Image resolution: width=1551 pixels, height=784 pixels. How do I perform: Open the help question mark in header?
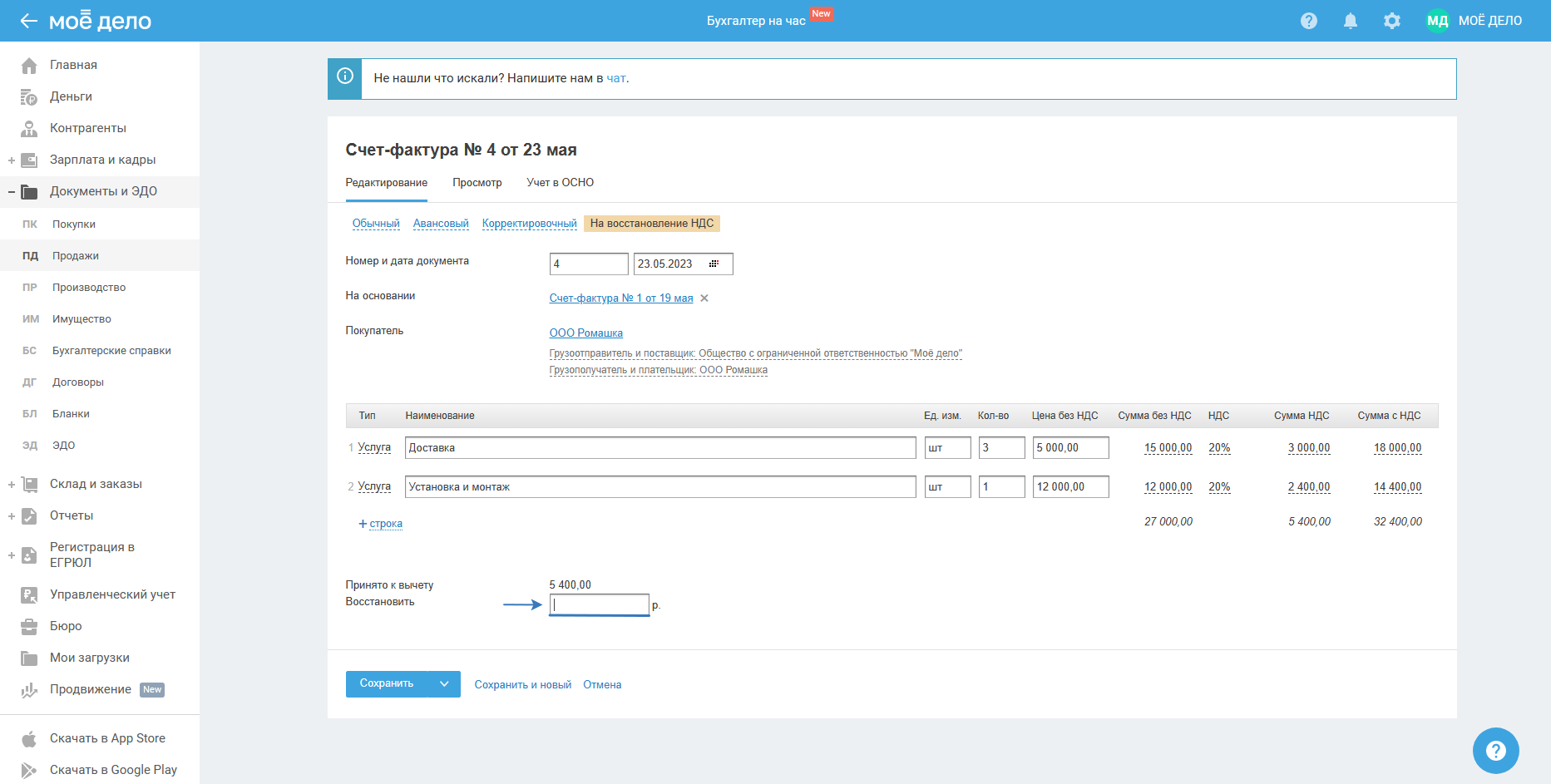(1308, 21)
